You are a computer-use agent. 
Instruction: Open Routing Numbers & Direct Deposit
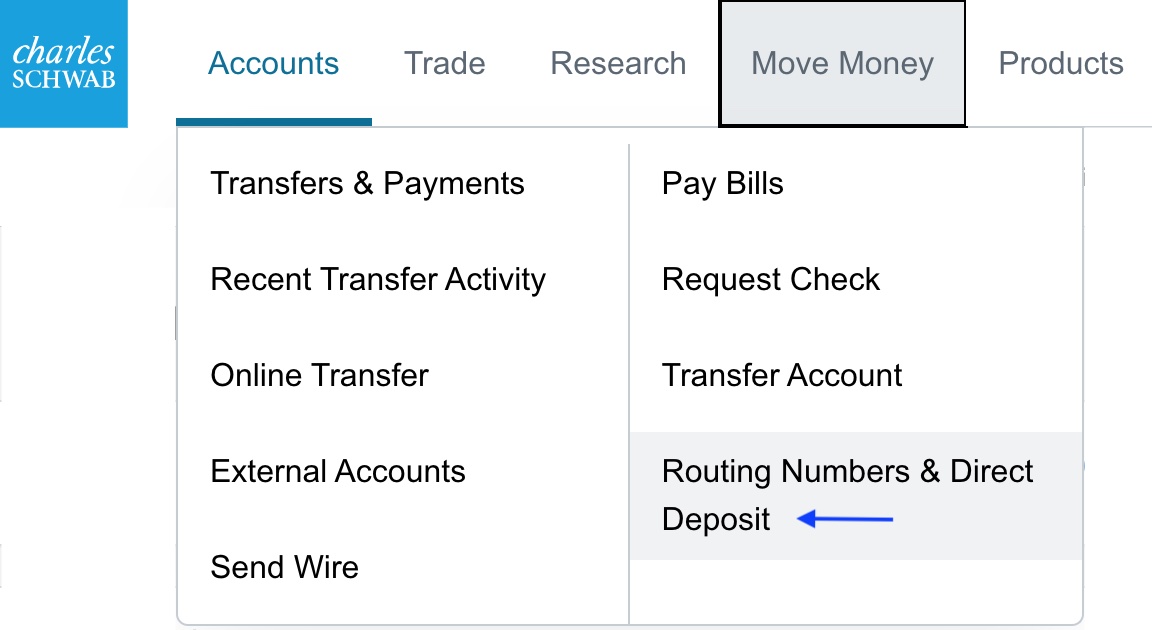pyautogui.click(x=847, y=472)
